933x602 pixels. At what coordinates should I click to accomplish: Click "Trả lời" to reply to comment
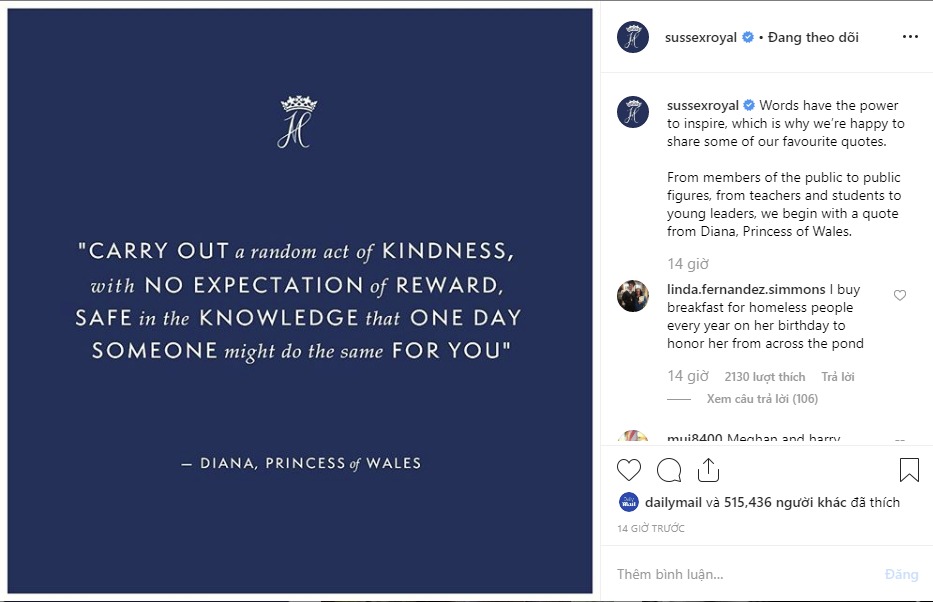pyautogui.click(x=837, y=377)
